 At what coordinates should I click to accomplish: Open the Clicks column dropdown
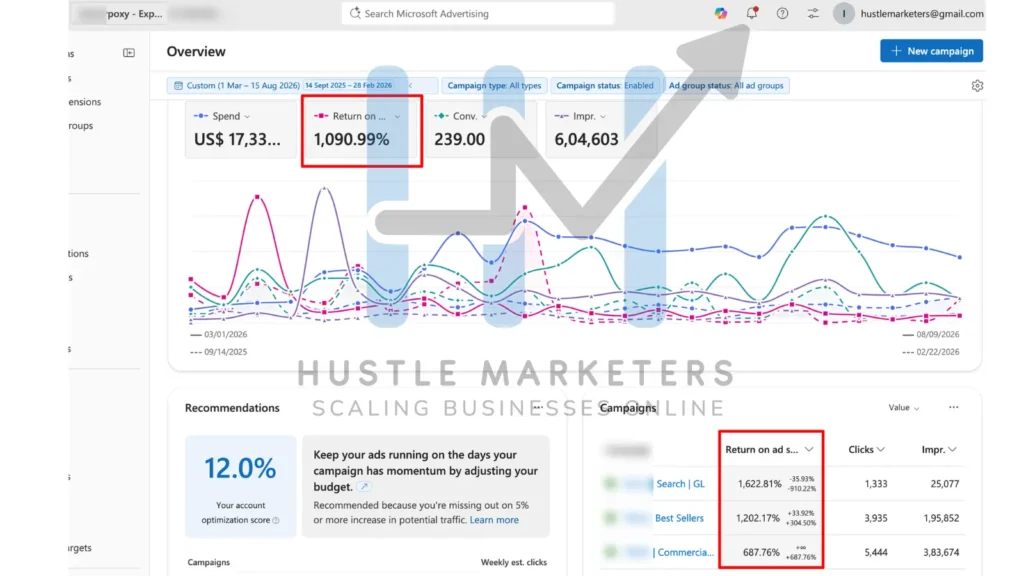pyautogui.click(x=881, y=449)
